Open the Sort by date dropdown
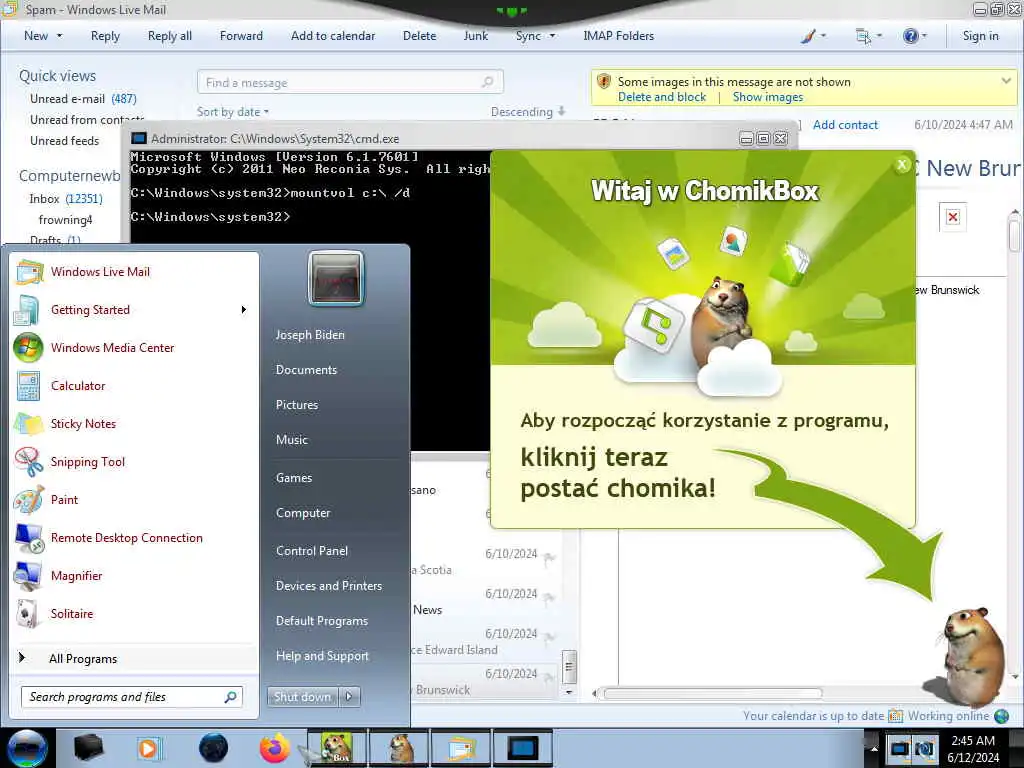1024x768 pixels. (232, 112)
